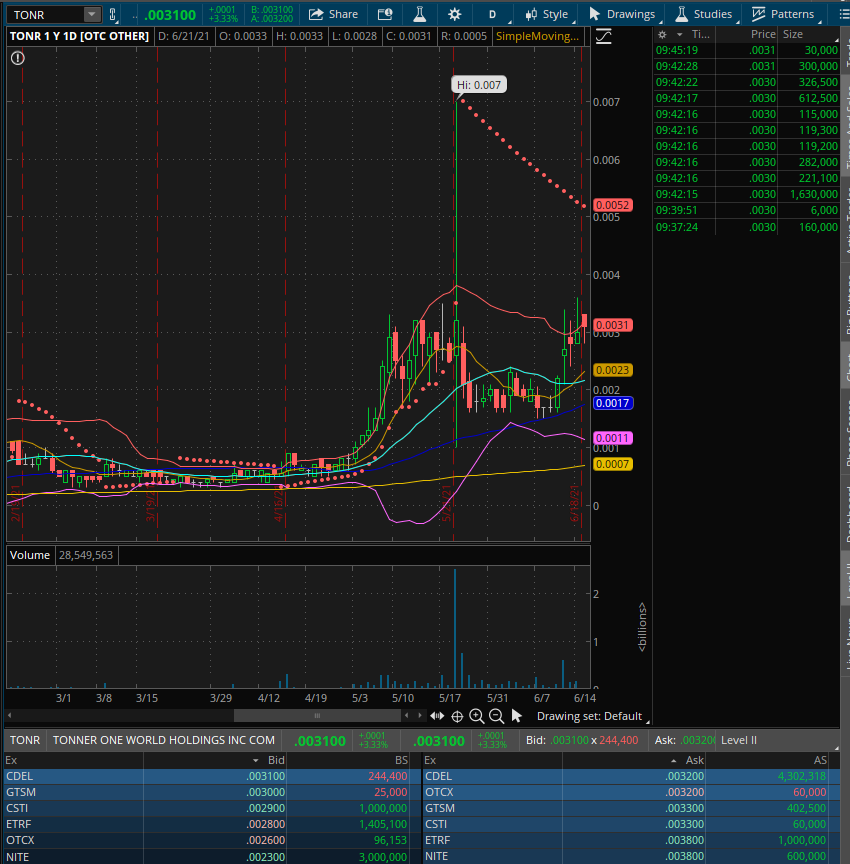Click the Volume study label
The width and height of the screenshot is (850, 864).
30,555
